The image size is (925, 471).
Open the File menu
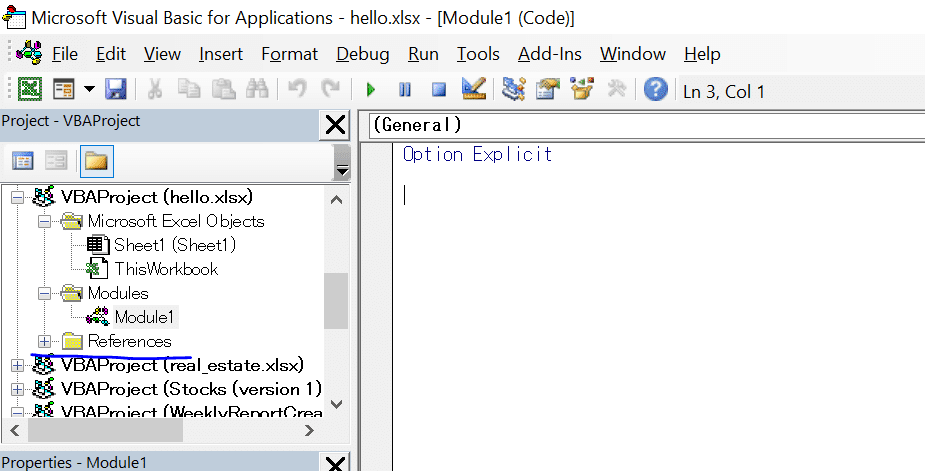coord(65,54)
